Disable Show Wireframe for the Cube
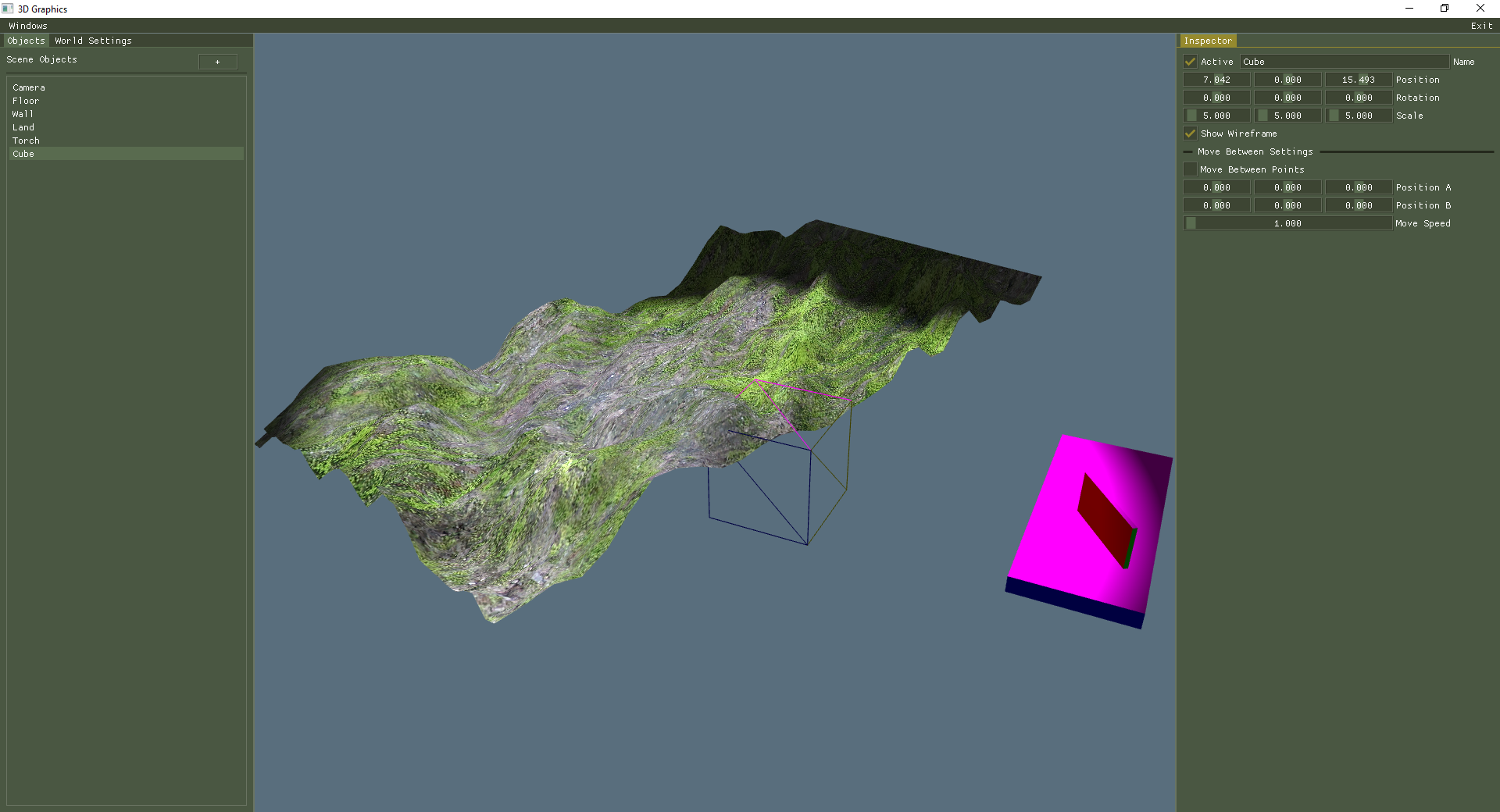1500x812 pixels. click(x=1189, y=133)
